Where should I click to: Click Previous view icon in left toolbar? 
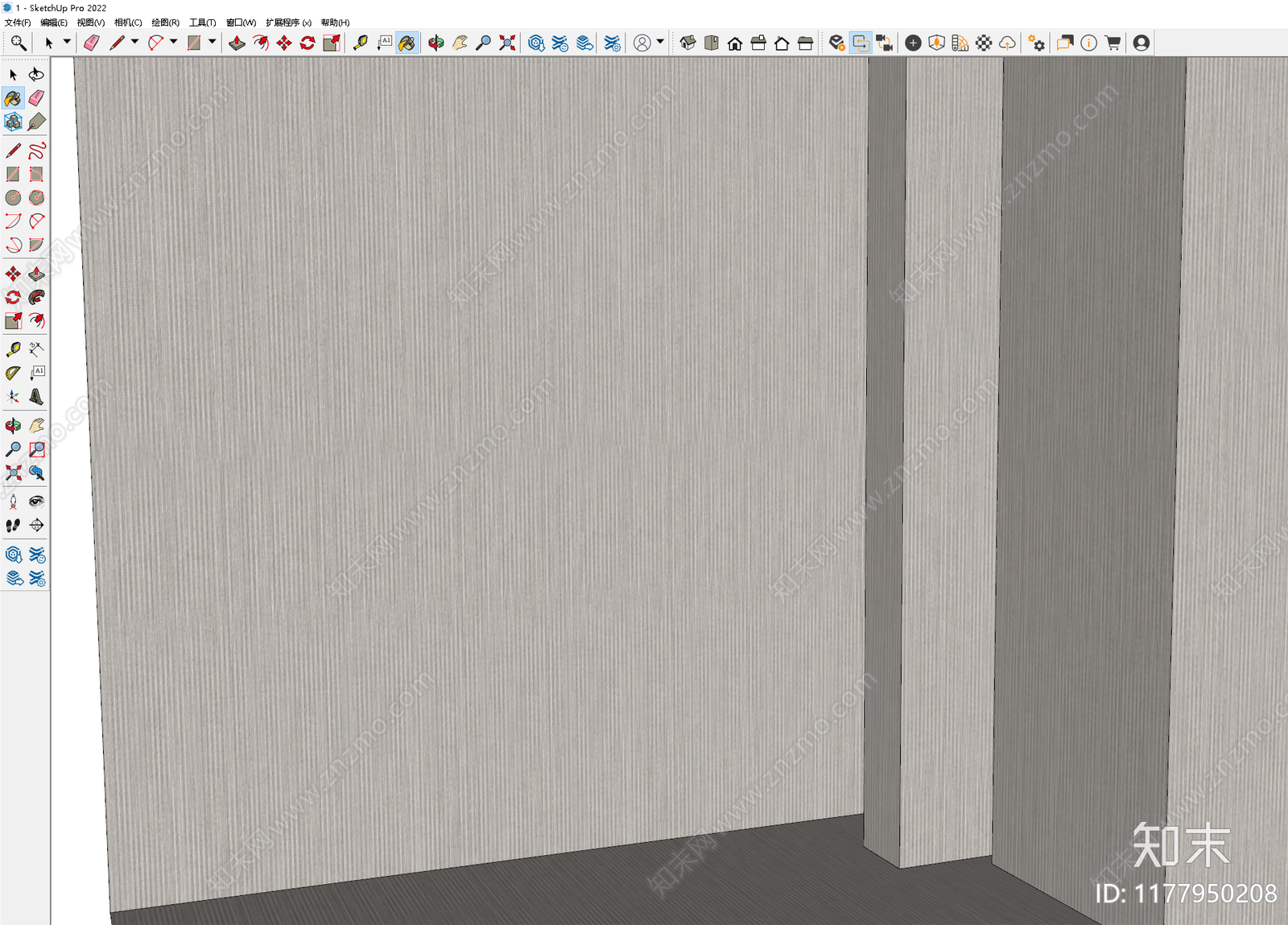[36, 473]
